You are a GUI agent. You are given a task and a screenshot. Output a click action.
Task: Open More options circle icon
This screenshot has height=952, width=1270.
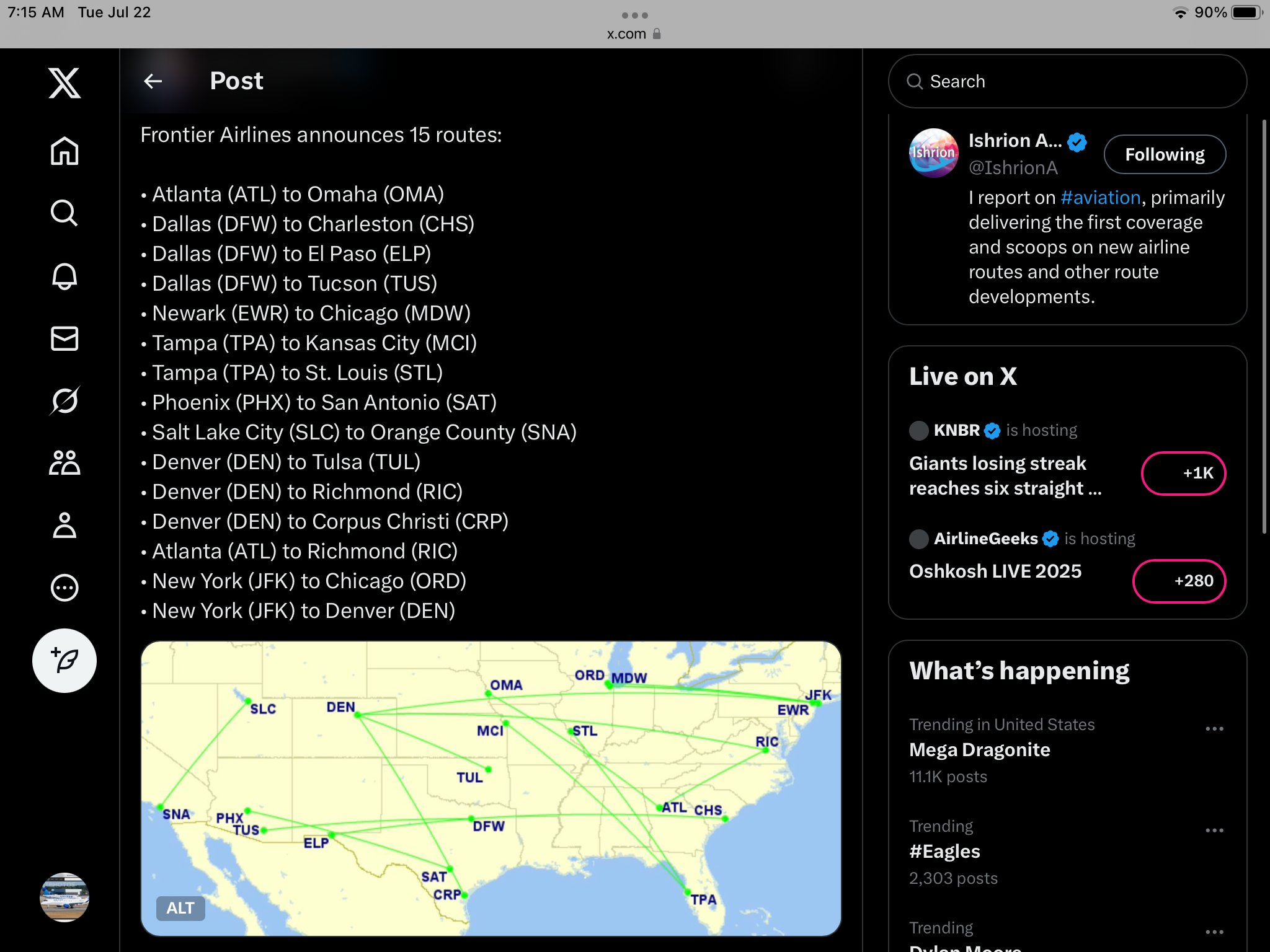coord(64,588)
